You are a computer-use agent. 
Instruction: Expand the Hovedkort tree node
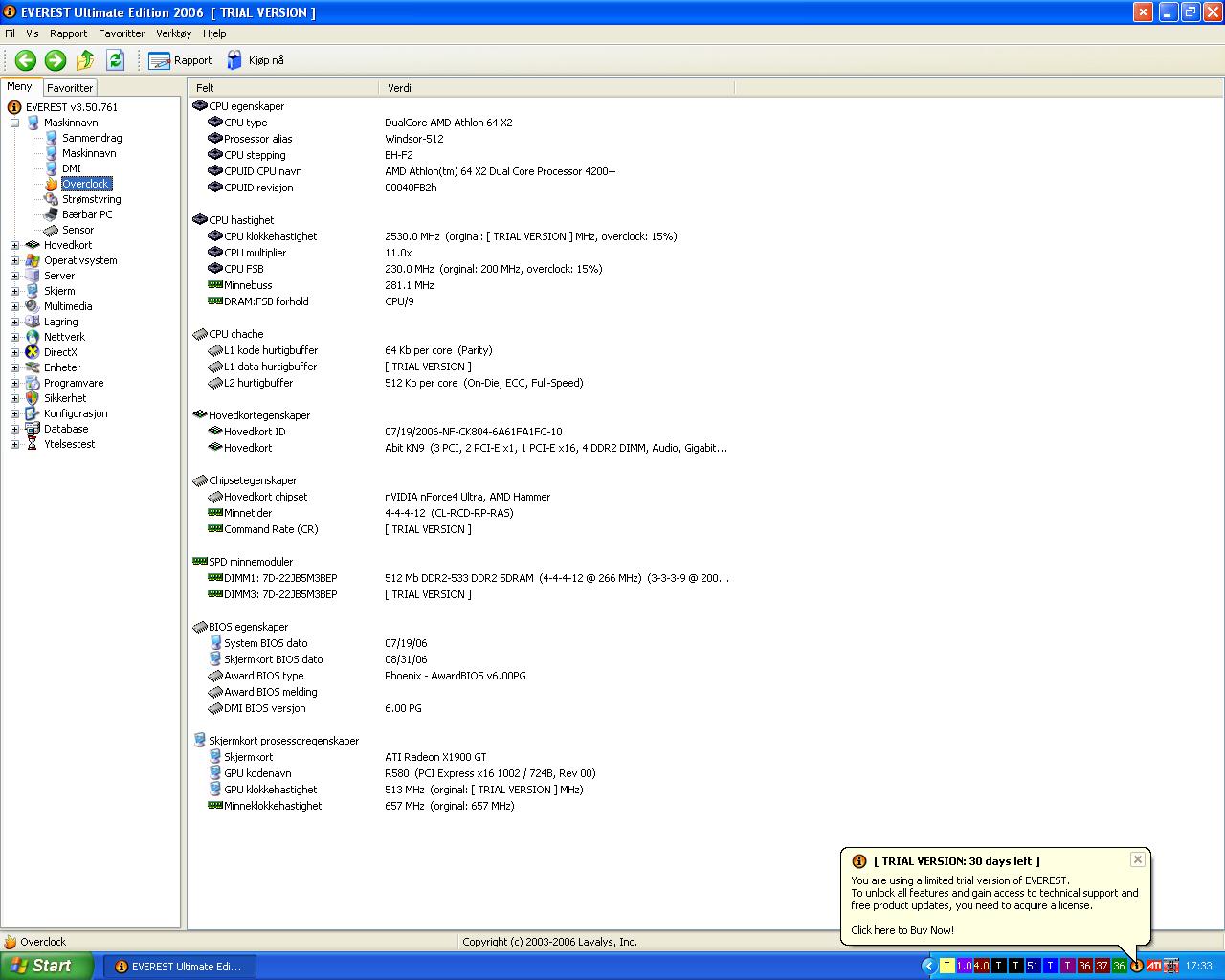click(x=15, y=245)
